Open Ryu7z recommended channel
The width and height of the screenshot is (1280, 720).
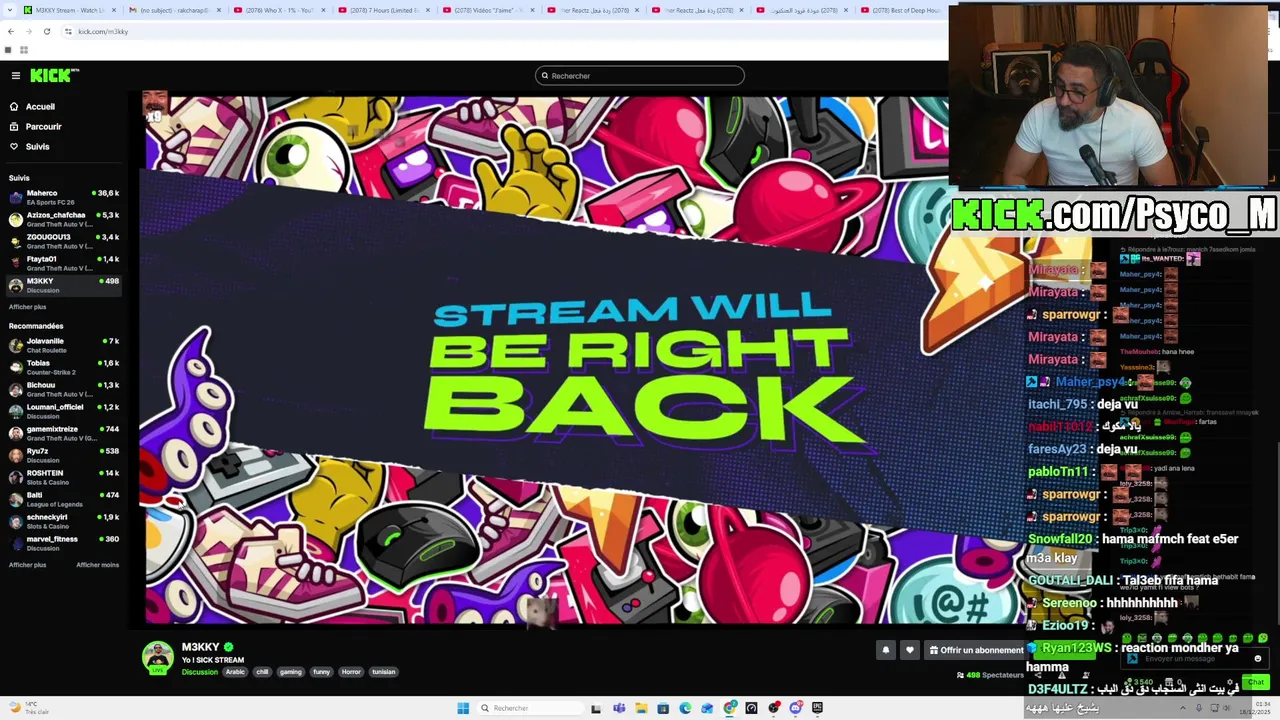[64, 455]
